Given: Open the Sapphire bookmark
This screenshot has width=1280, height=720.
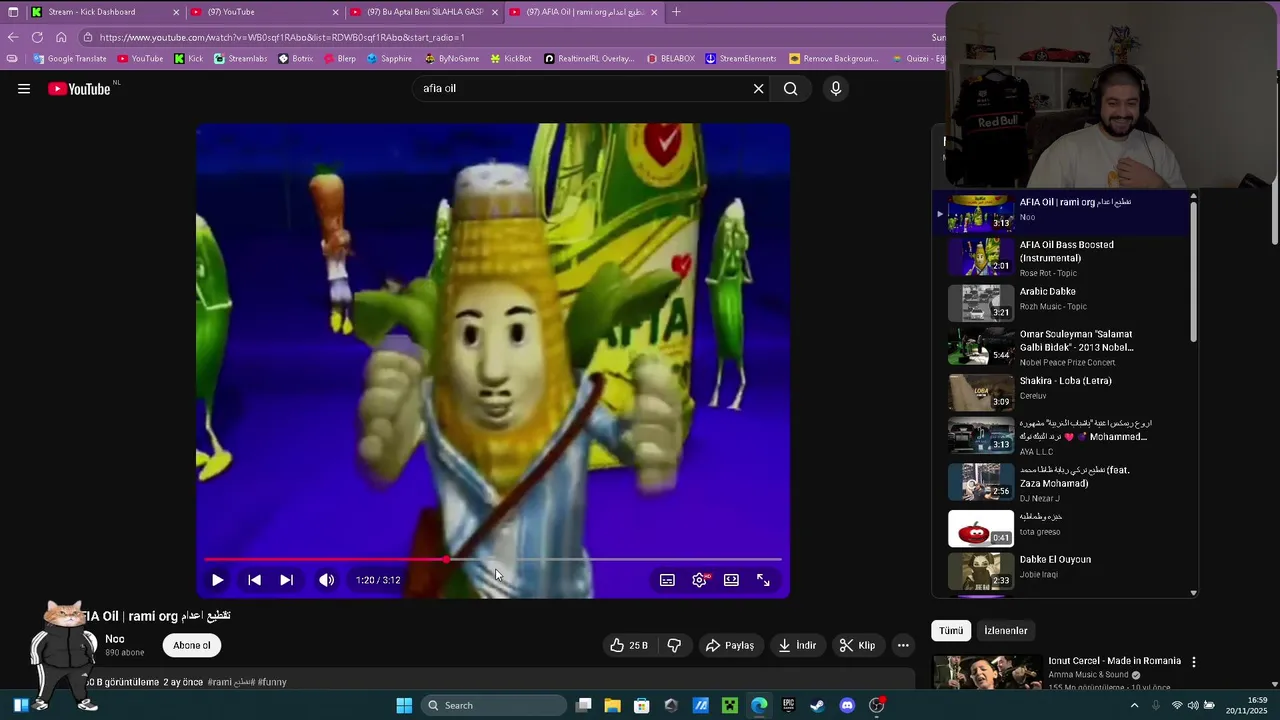Looking at the screenshot, I should (x=389, y=59).
